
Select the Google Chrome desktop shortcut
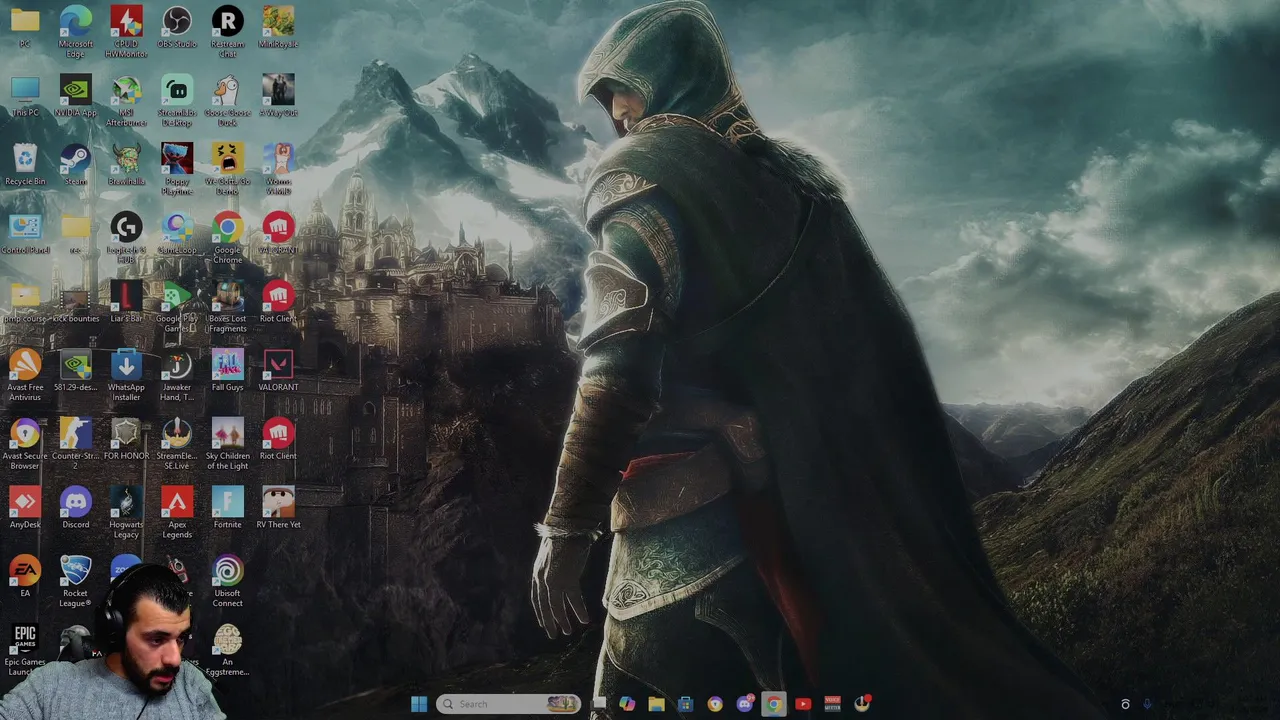click(x=227, y=237)
